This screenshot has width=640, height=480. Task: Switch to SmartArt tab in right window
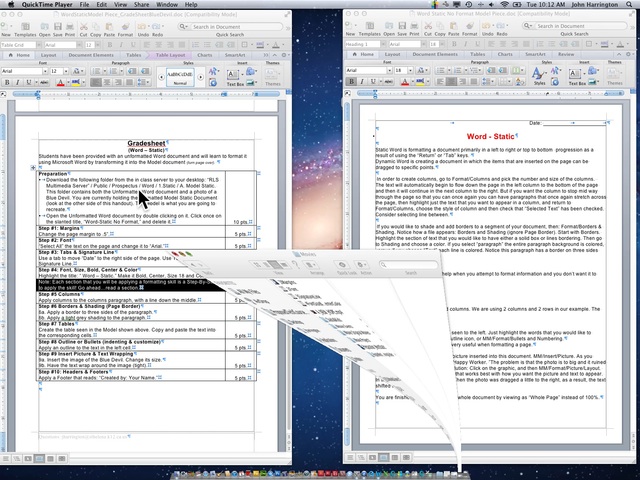(535, 54)
